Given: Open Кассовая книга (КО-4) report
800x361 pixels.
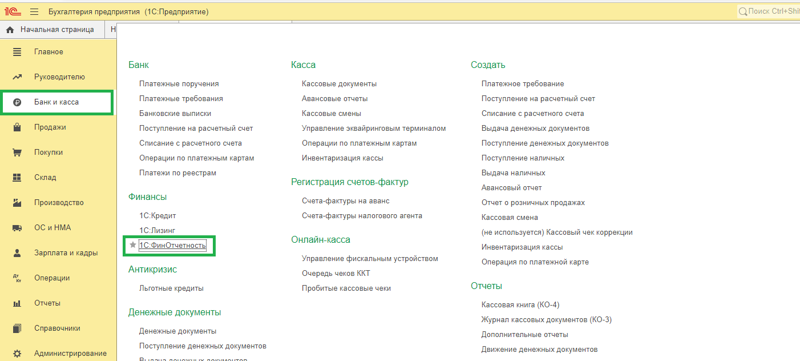Looking at the screenshot, I should pyautogui.click(x=520, y=305).
